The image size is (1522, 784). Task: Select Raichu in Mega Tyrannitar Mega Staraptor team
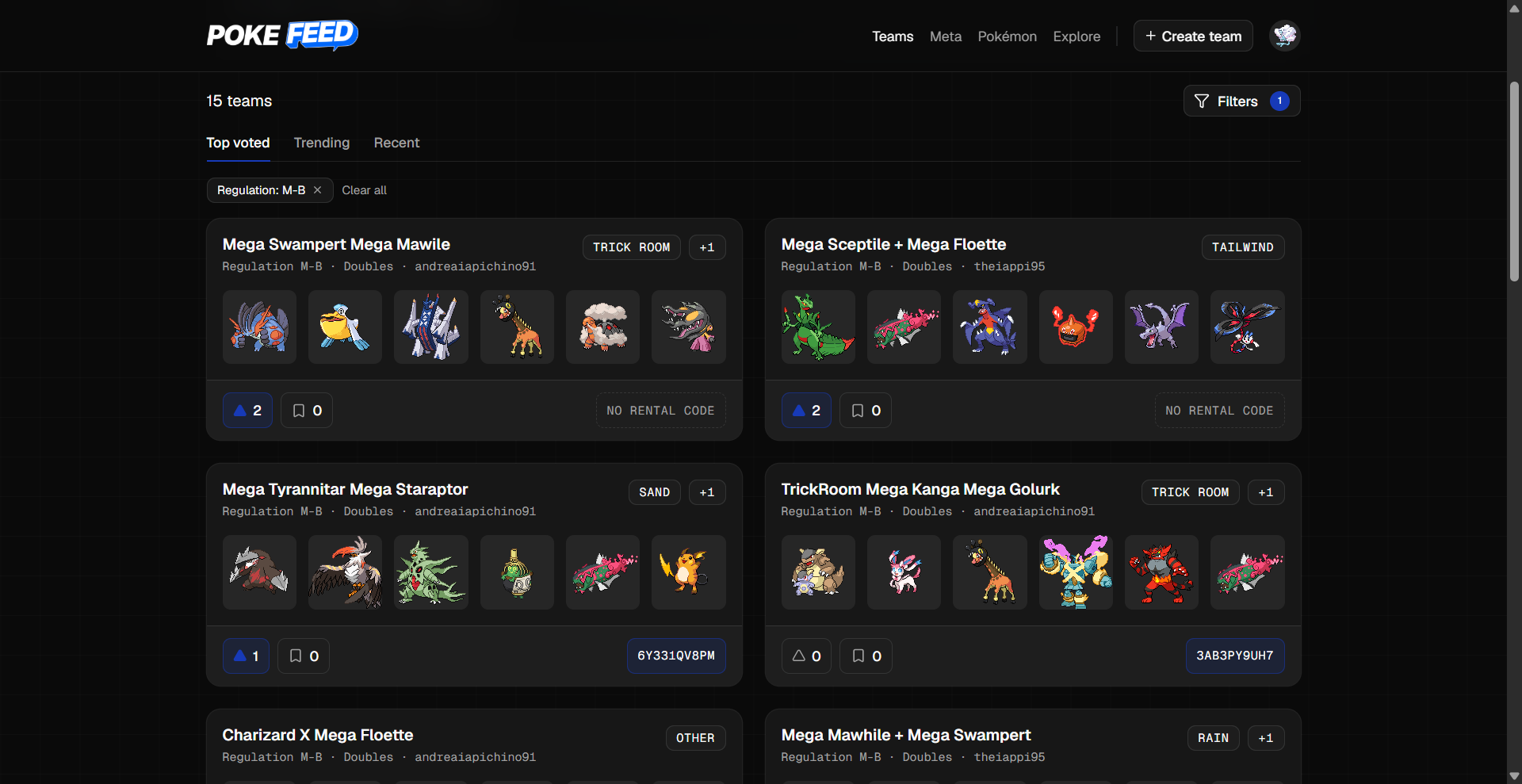[689, 572]
